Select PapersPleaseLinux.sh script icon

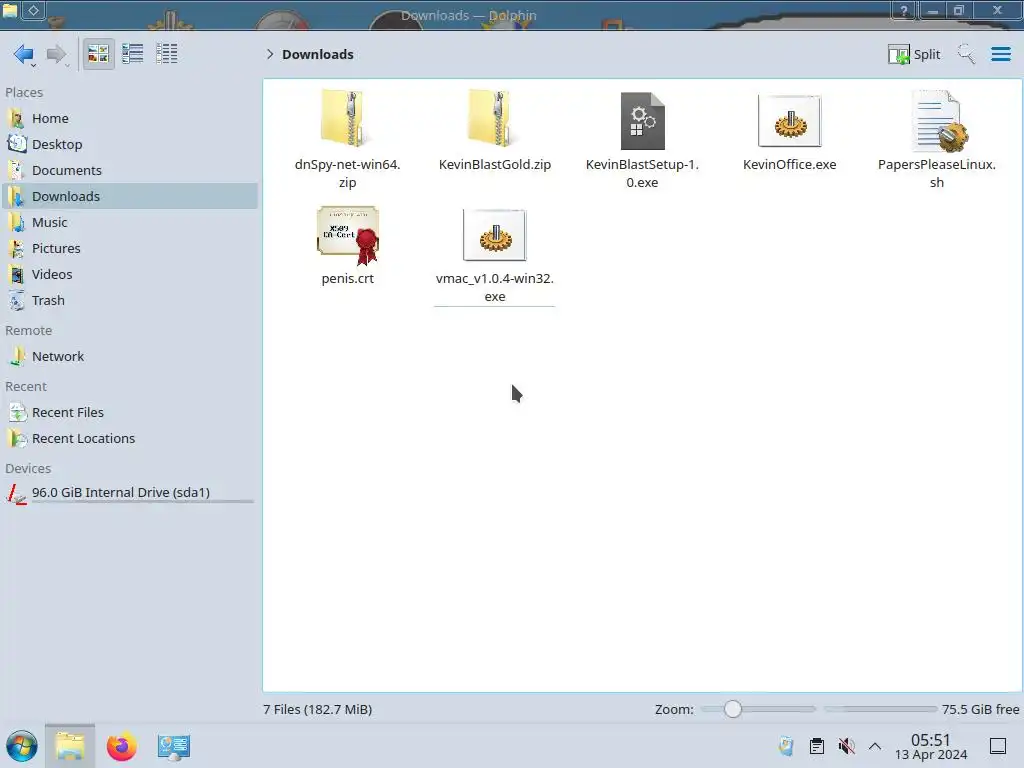click(x=938, y=121)
